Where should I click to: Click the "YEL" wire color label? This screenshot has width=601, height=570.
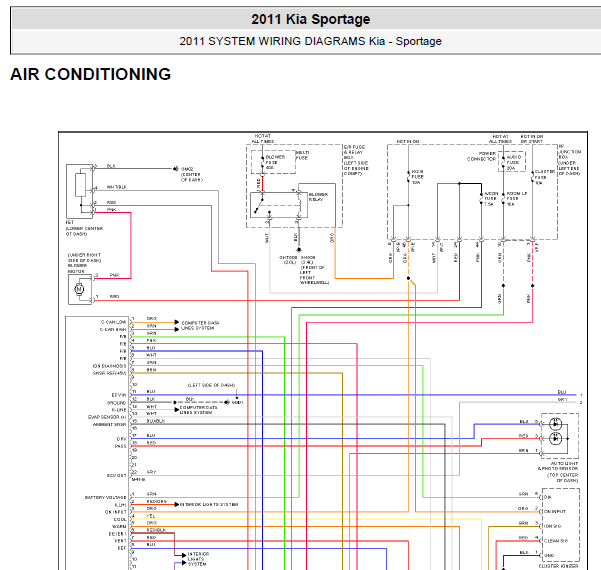[x=151, y=516]
